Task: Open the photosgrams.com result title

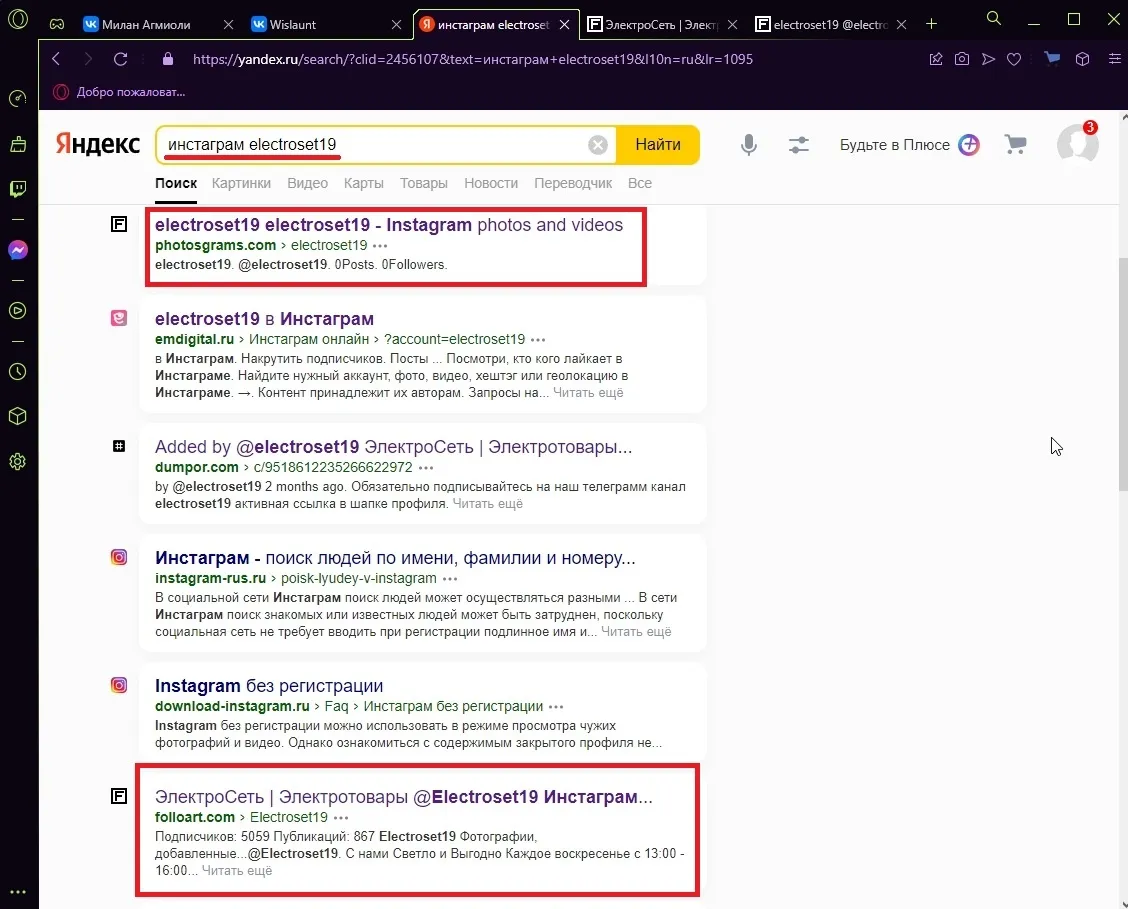Action: [388, 224]
